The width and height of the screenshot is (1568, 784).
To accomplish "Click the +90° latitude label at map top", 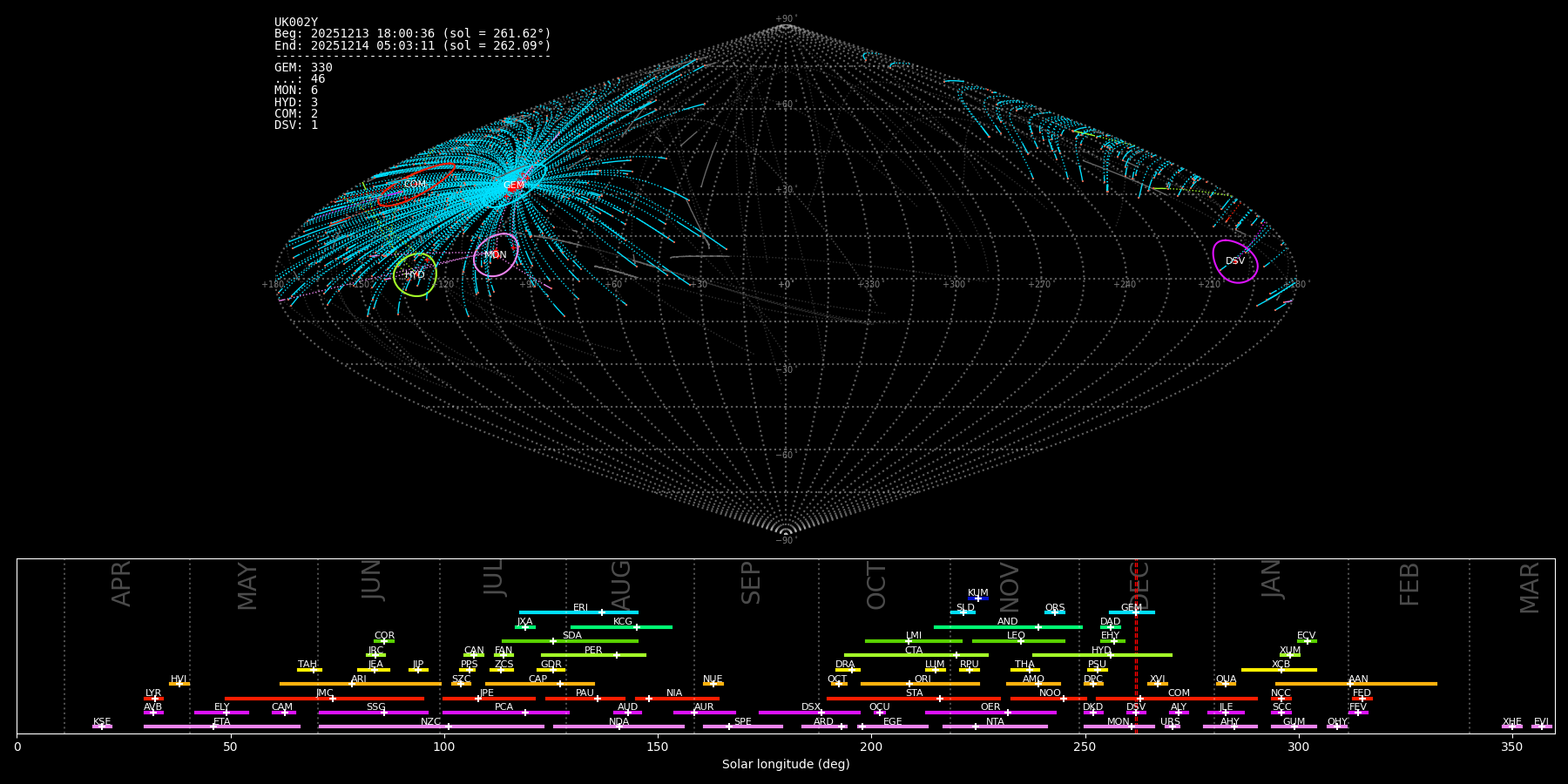I will point(786,19).
